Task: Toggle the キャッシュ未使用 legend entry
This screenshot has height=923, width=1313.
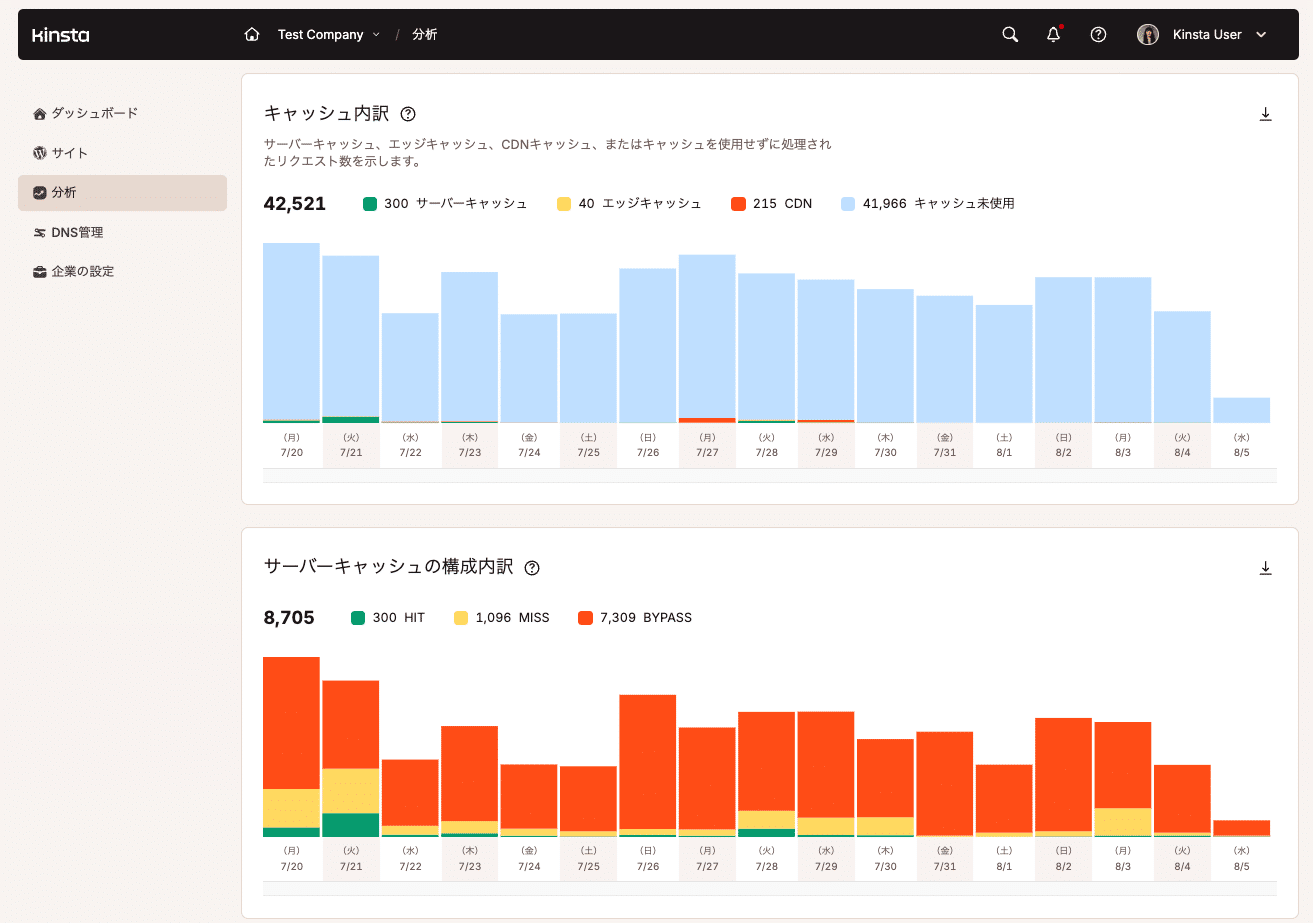Action: click(x=928, y=203)
